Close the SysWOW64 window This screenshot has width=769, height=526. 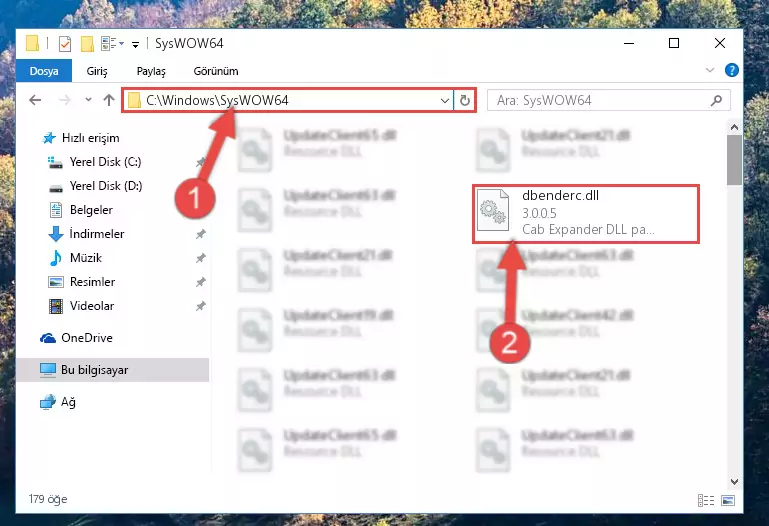720,44
